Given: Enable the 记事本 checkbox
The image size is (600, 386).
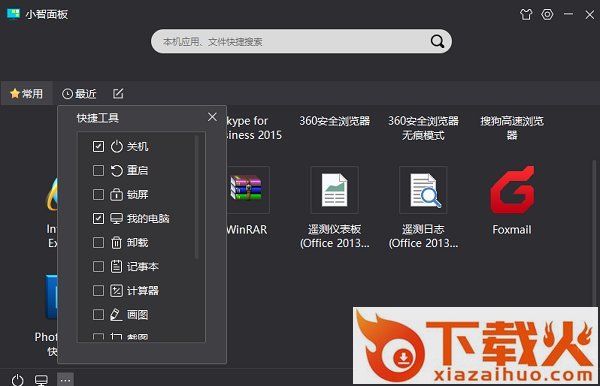Looking at the screenshot, I should tap(98, 267).
